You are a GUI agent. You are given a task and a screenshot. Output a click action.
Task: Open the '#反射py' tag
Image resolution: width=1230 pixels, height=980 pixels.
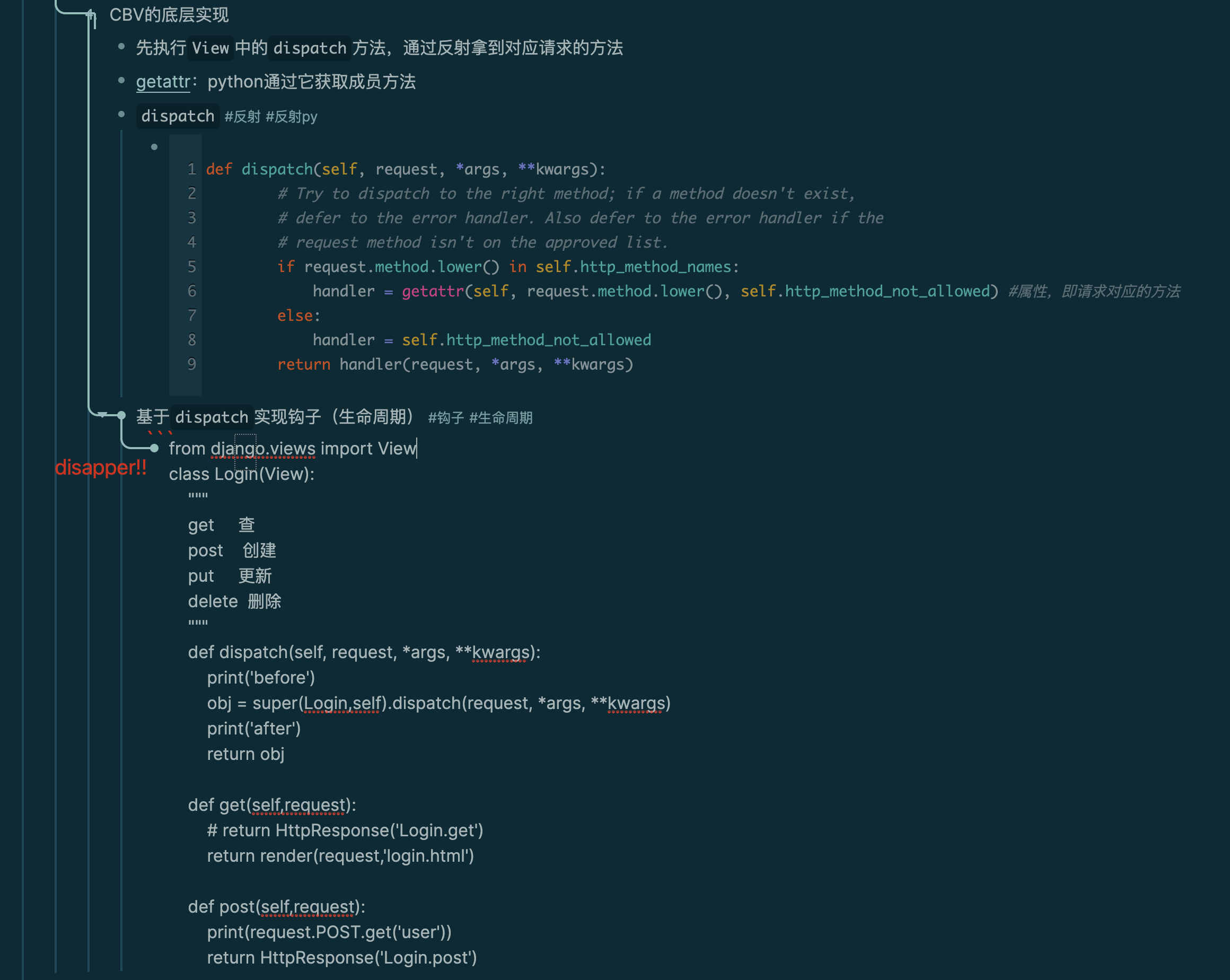pos(292,116)
